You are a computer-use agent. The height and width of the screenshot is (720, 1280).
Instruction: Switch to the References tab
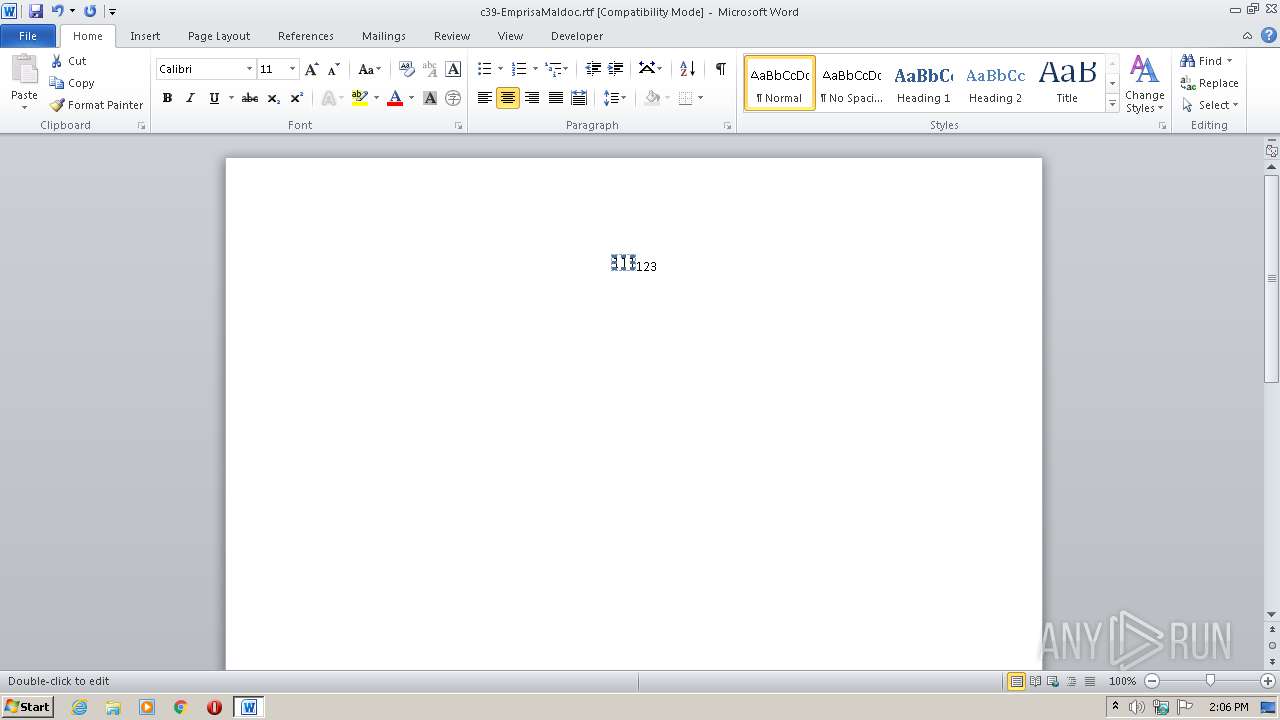coord(306,35)
